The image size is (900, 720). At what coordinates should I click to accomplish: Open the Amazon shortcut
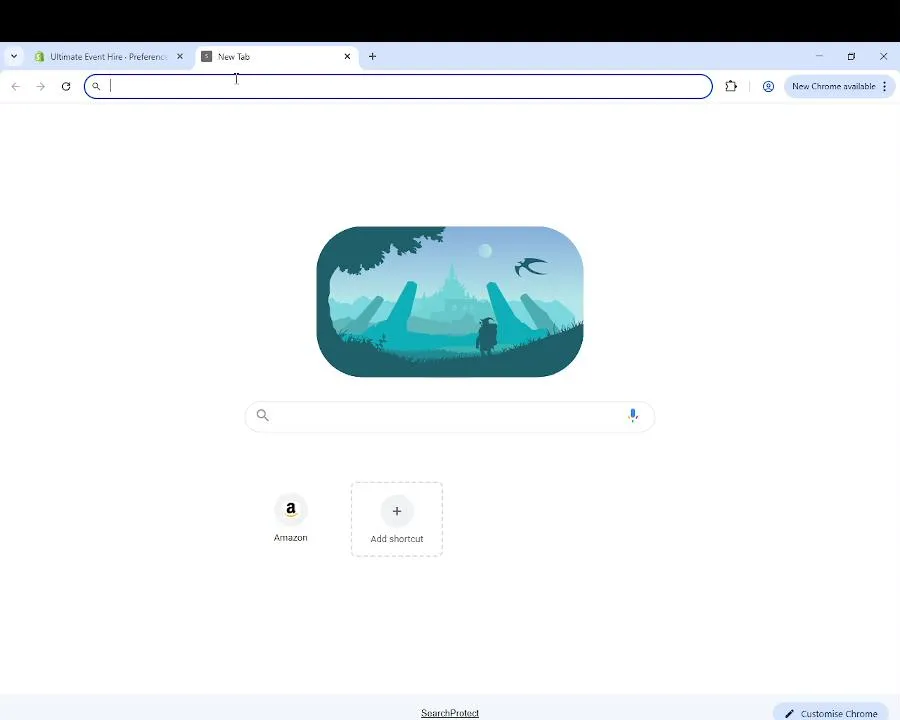click(x=290, y=519)
